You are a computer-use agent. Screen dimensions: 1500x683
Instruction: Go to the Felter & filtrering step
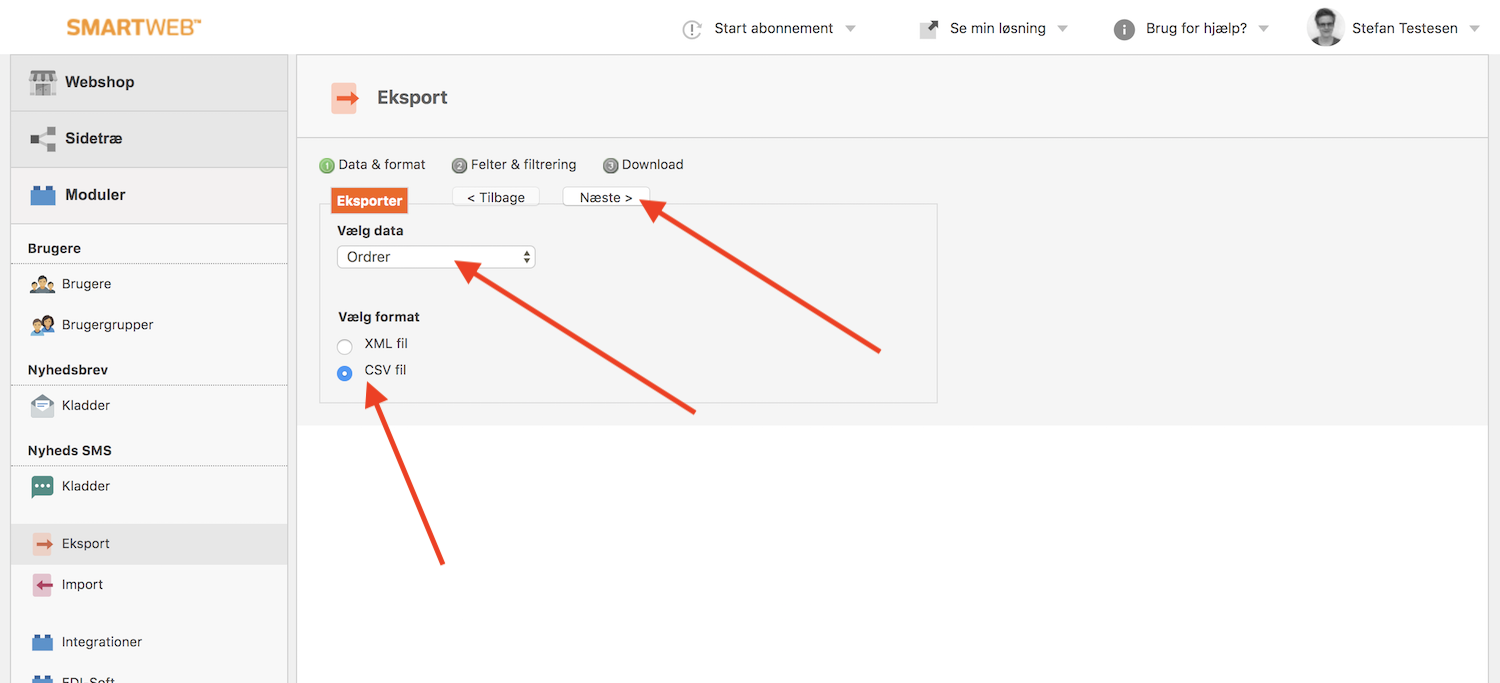click(523, 165)
